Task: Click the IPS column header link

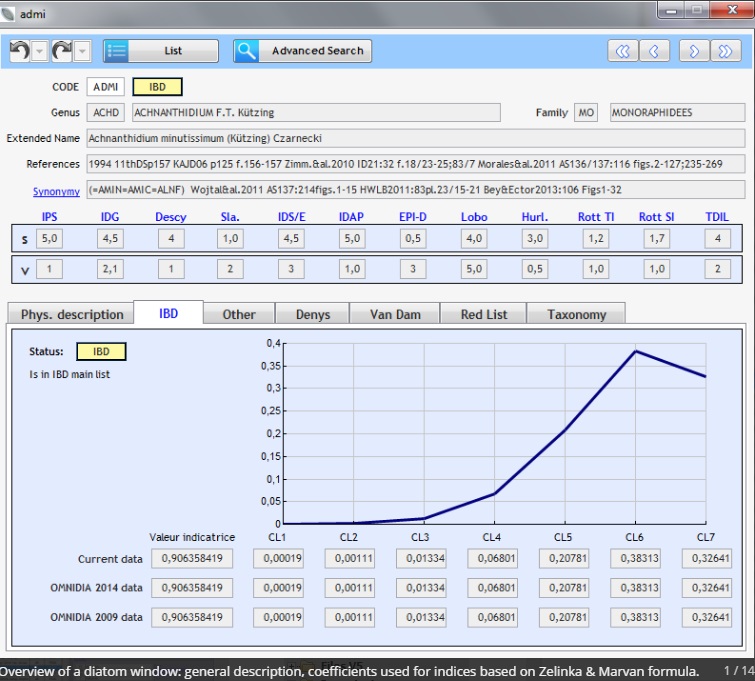Action: tap(50, 216)
